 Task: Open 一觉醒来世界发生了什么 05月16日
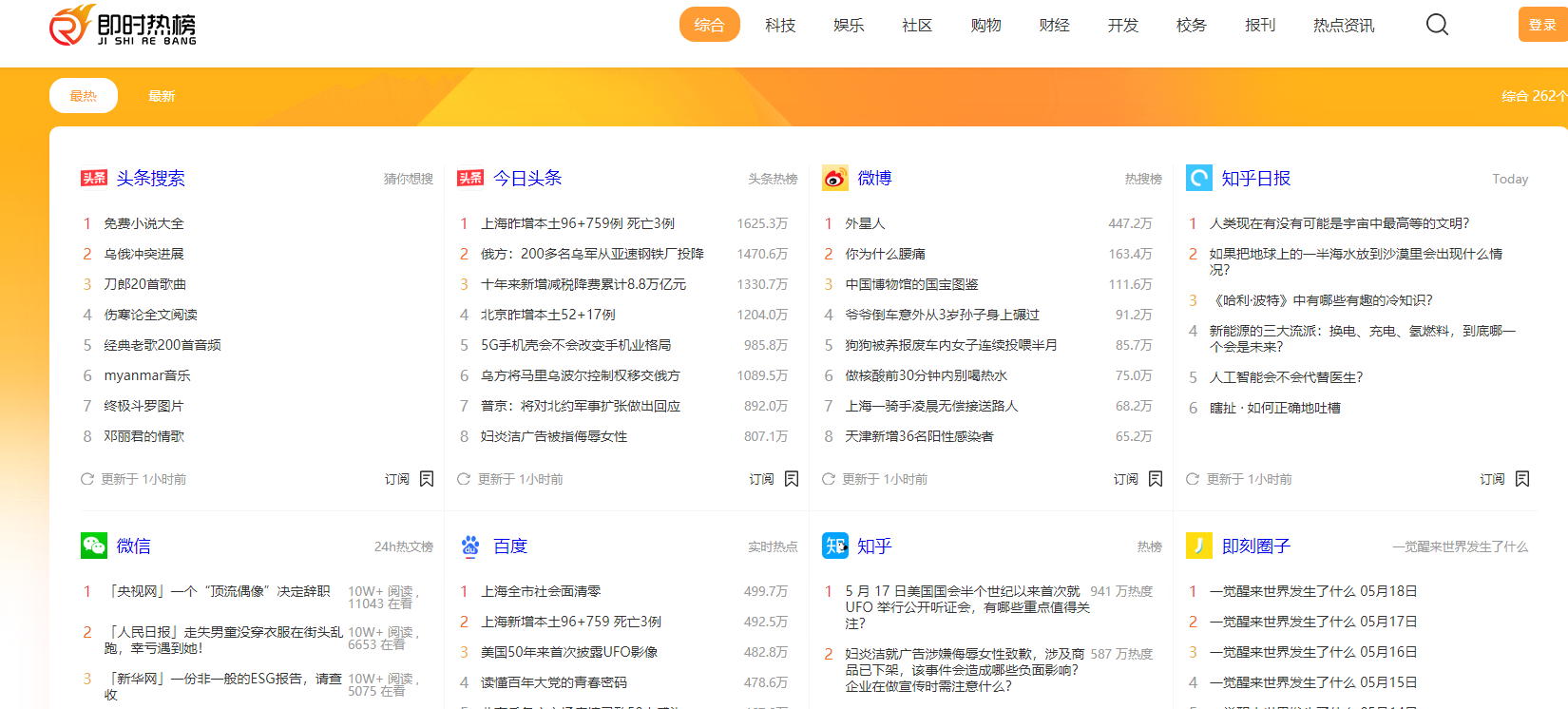[1313, 652]
